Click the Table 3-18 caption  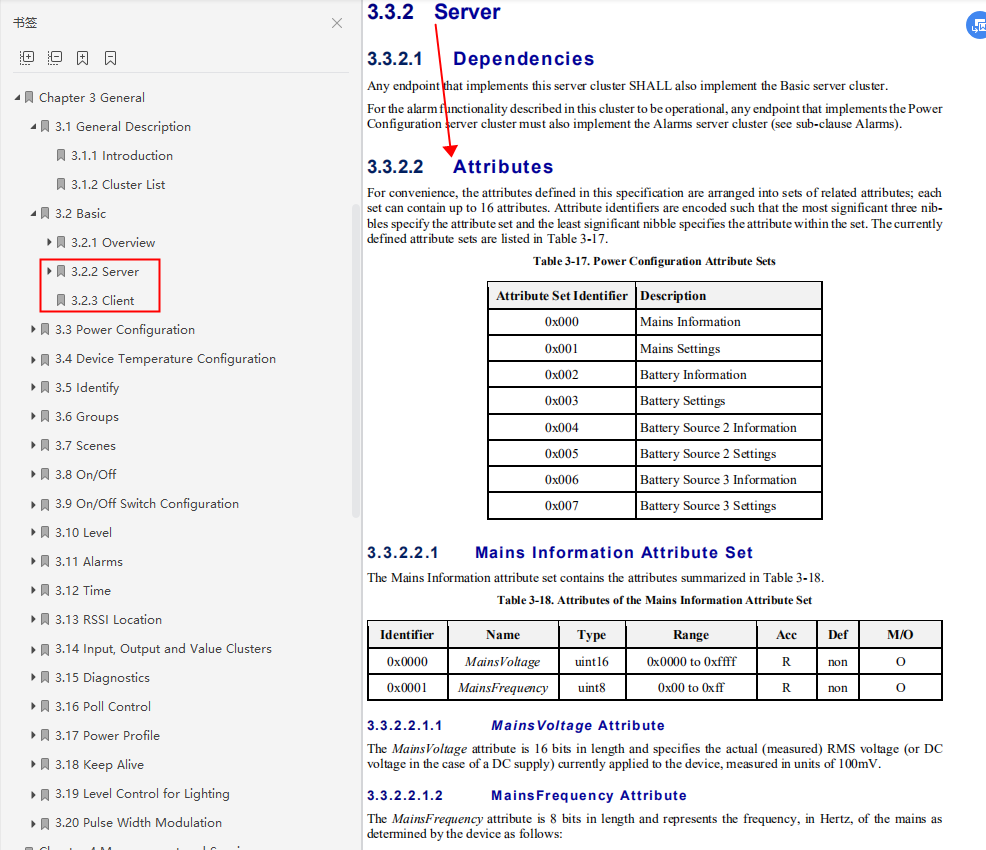pyautogui.click(x=655, y=600)
